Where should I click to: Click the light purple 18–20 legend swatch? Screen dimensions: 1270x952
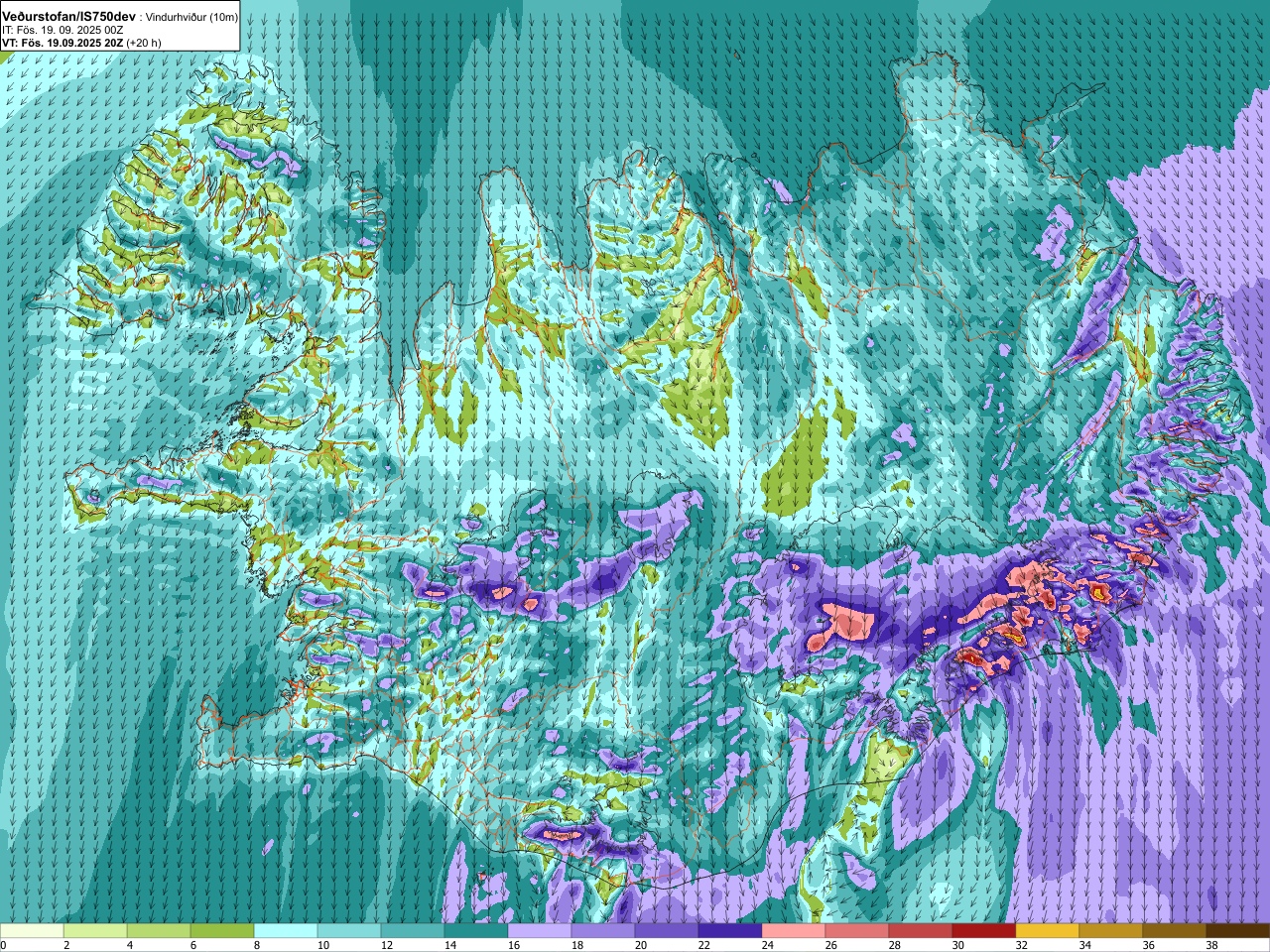[603, 931]
